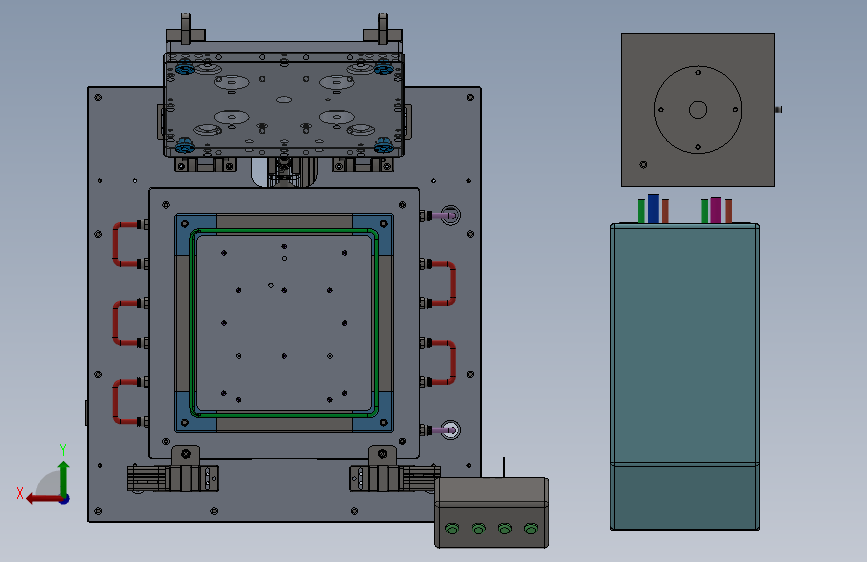Select the upper red hose on the right side
The width and height of the screenshot is (867, 562).
click(453, 283)
